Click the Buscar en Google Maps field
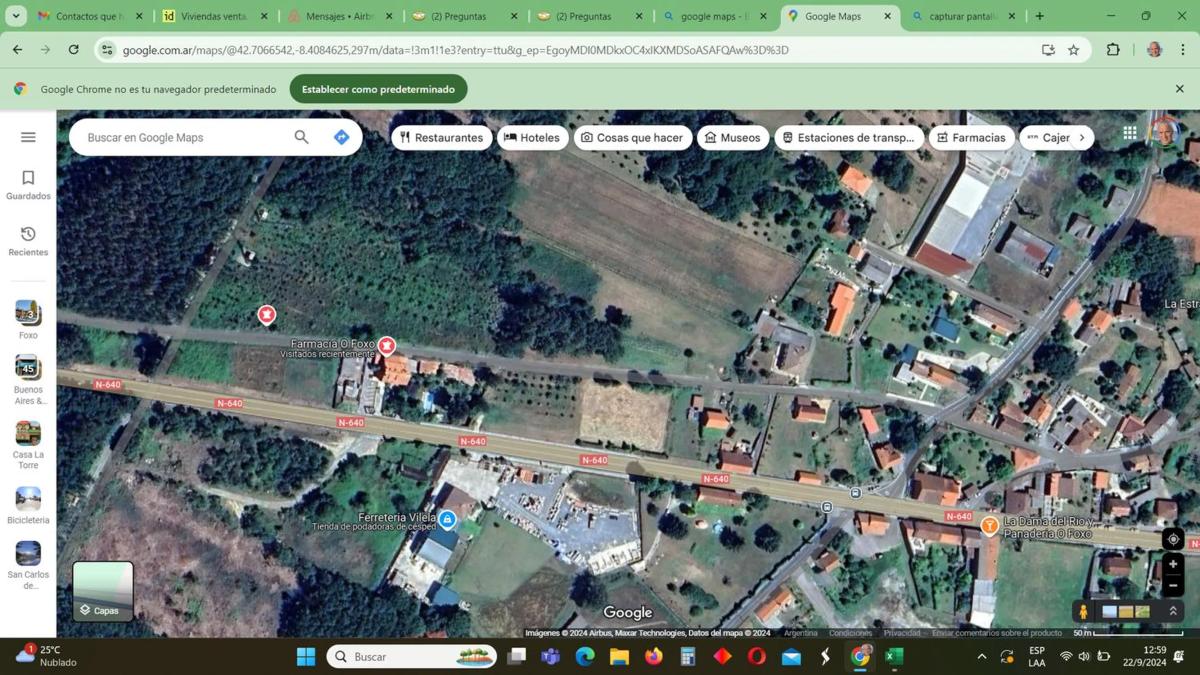The width and height of the screenshot is (1200, 675). coord(185,137)
